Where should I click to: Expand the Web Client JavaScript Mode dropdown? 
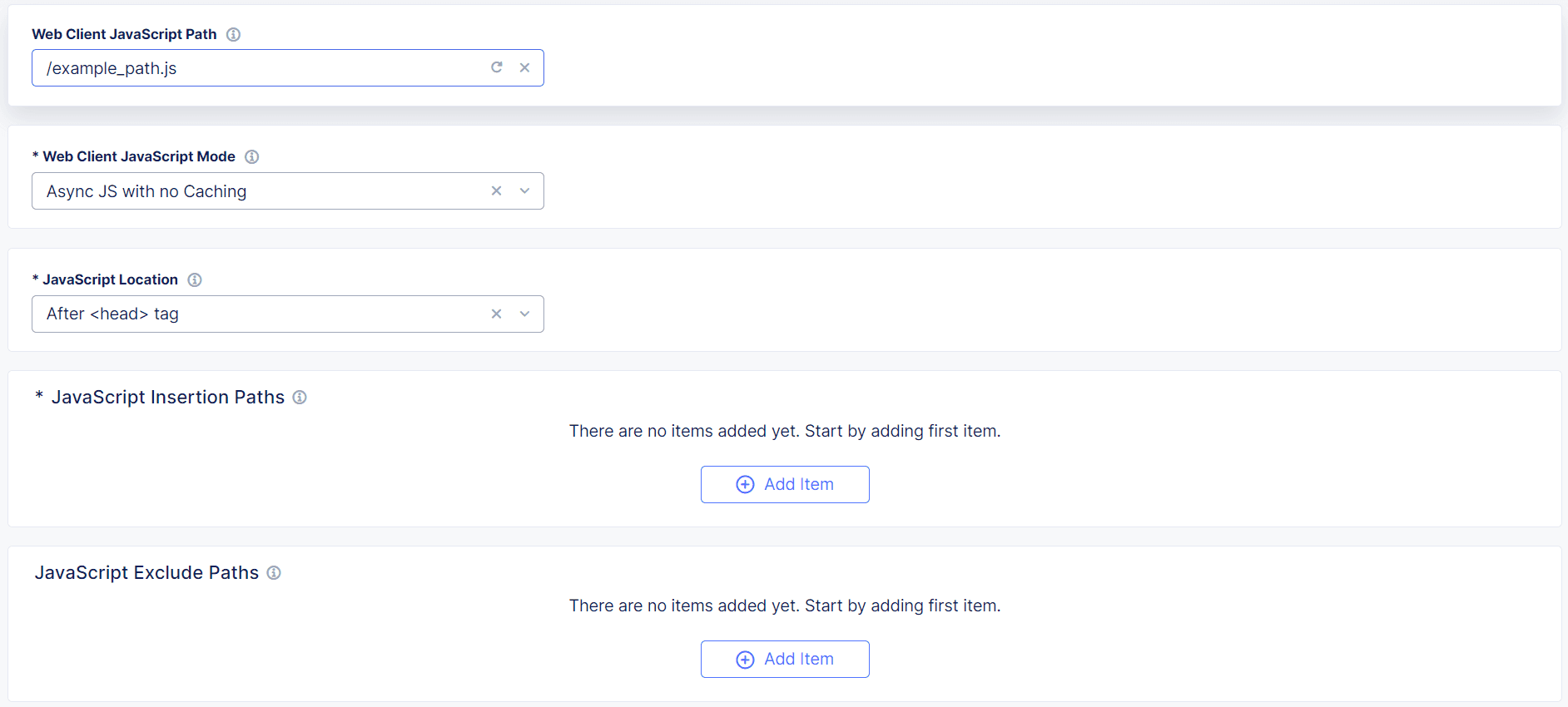point(524,190)
